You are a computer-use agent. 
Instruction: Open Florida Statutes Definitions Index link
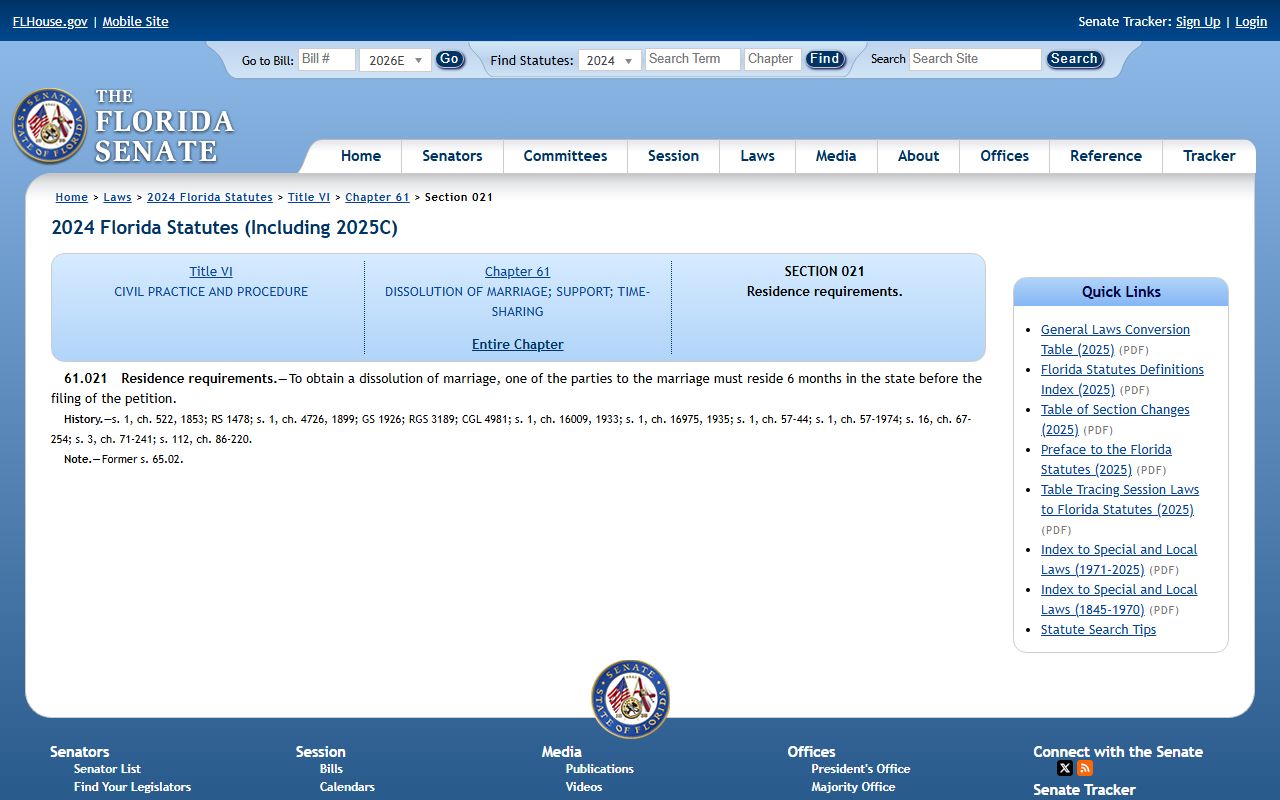[1122, 379]
